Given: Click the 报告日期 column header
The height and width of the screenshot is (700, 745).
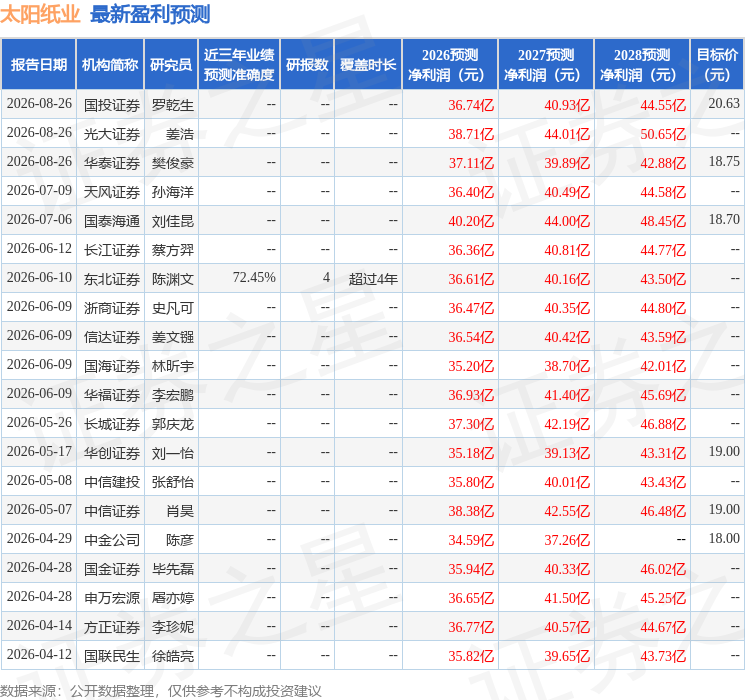Looking at the screenshot, I should click(38, 65).
